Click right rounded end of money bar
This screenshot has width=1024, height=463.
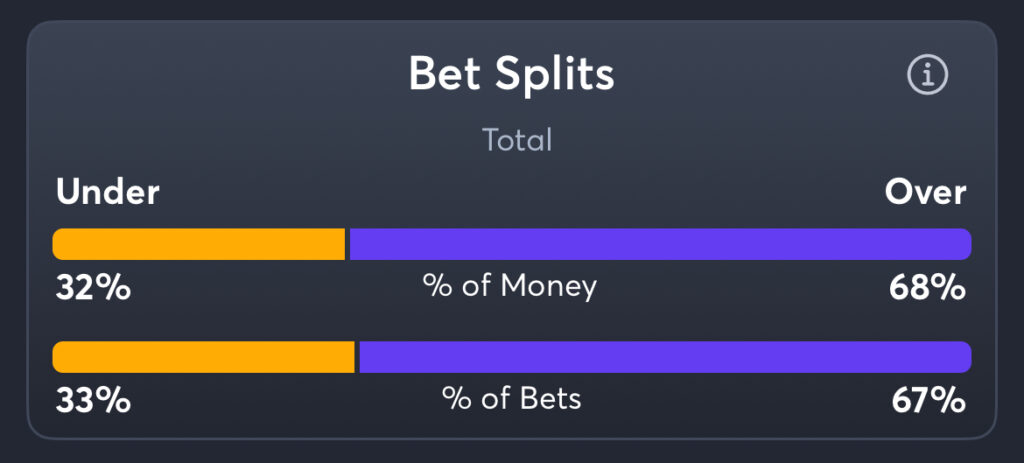tap(964, 244)
